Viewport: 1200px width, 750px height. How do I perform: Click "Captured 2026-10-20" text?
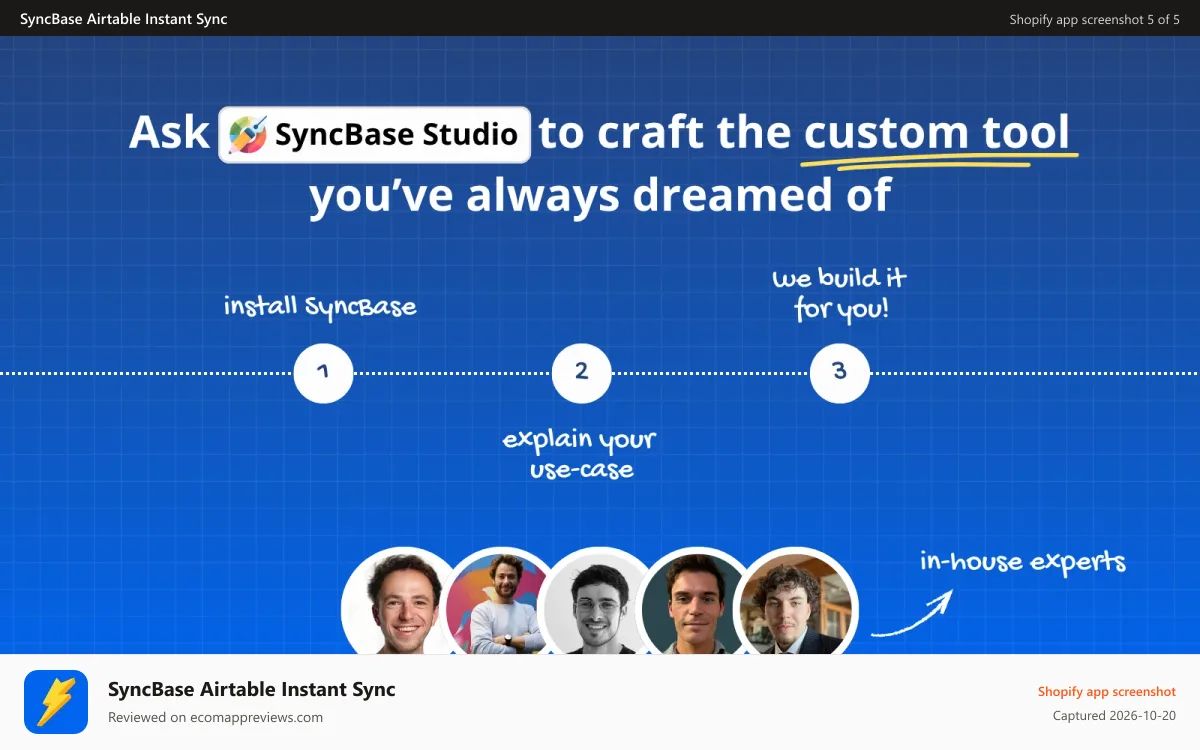(x=1114, y=716)
